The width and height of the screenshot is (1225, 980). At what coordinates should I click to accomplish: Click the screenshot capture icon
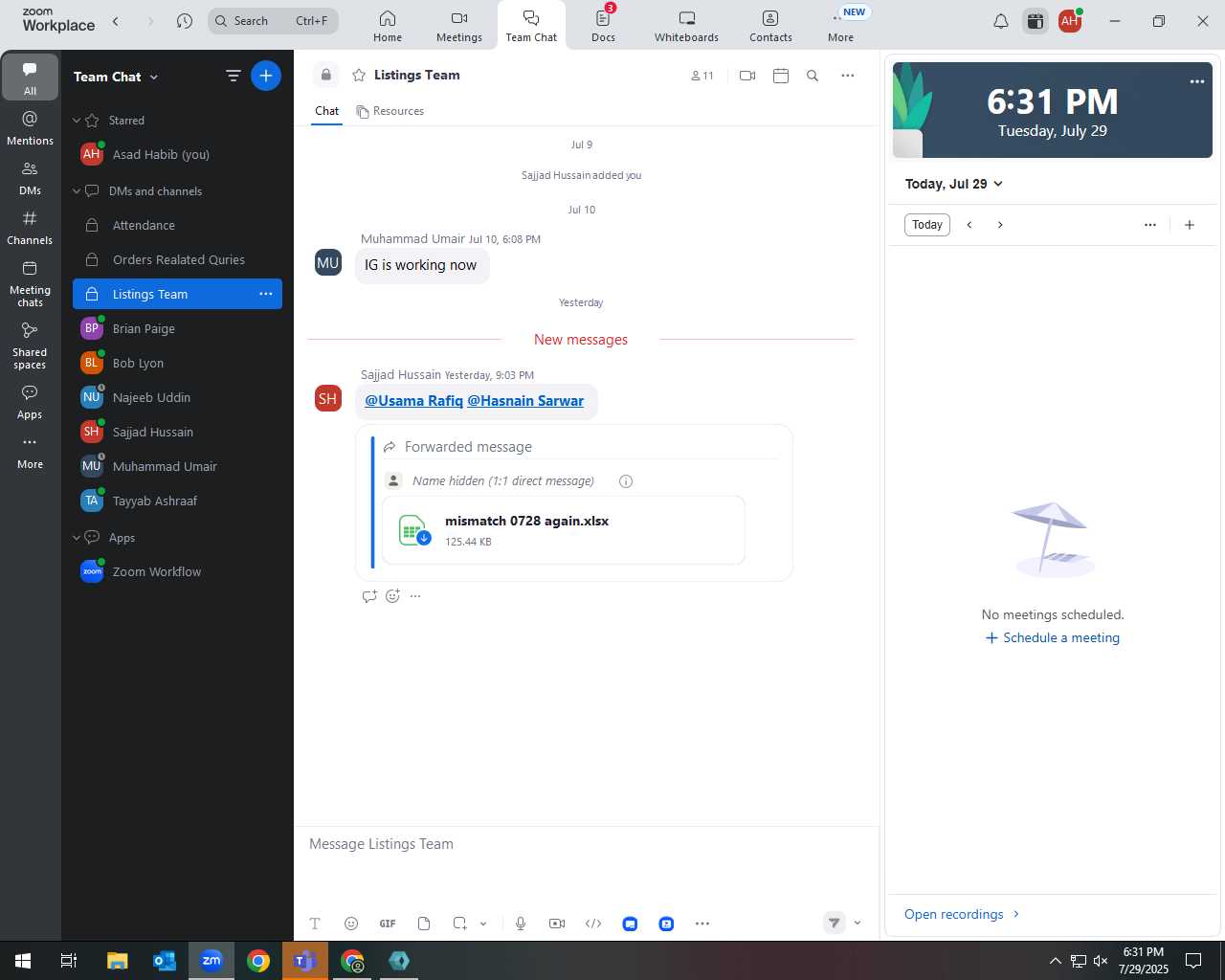(x=460, y=924)
